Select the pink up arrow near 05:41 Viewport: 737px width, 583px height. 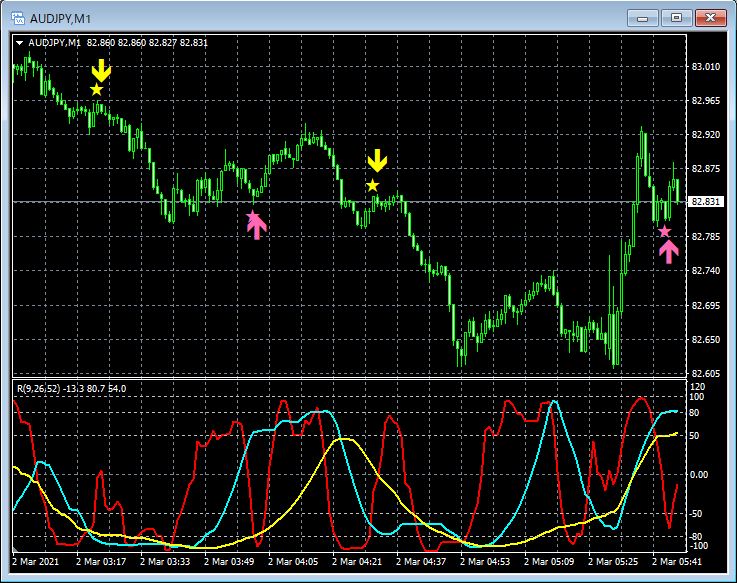669,252
